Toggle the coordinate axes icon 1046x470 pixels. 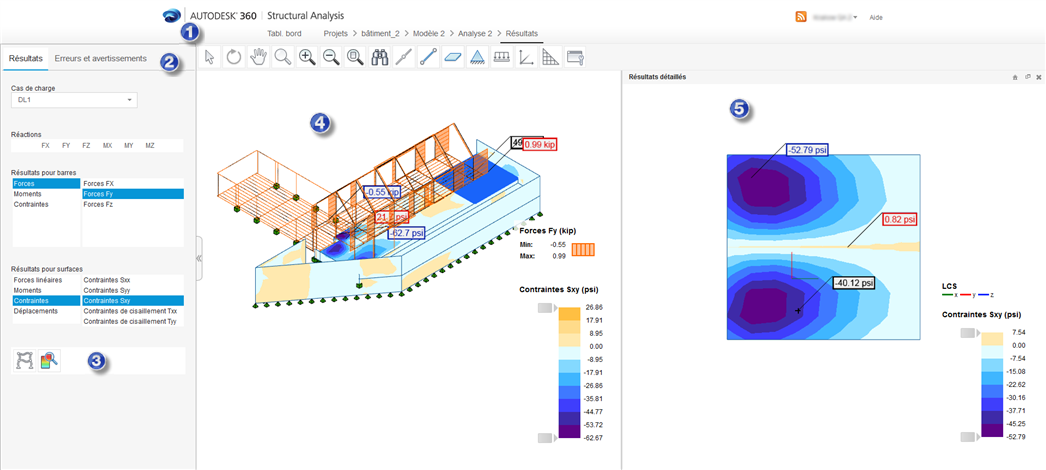point(526,57)
